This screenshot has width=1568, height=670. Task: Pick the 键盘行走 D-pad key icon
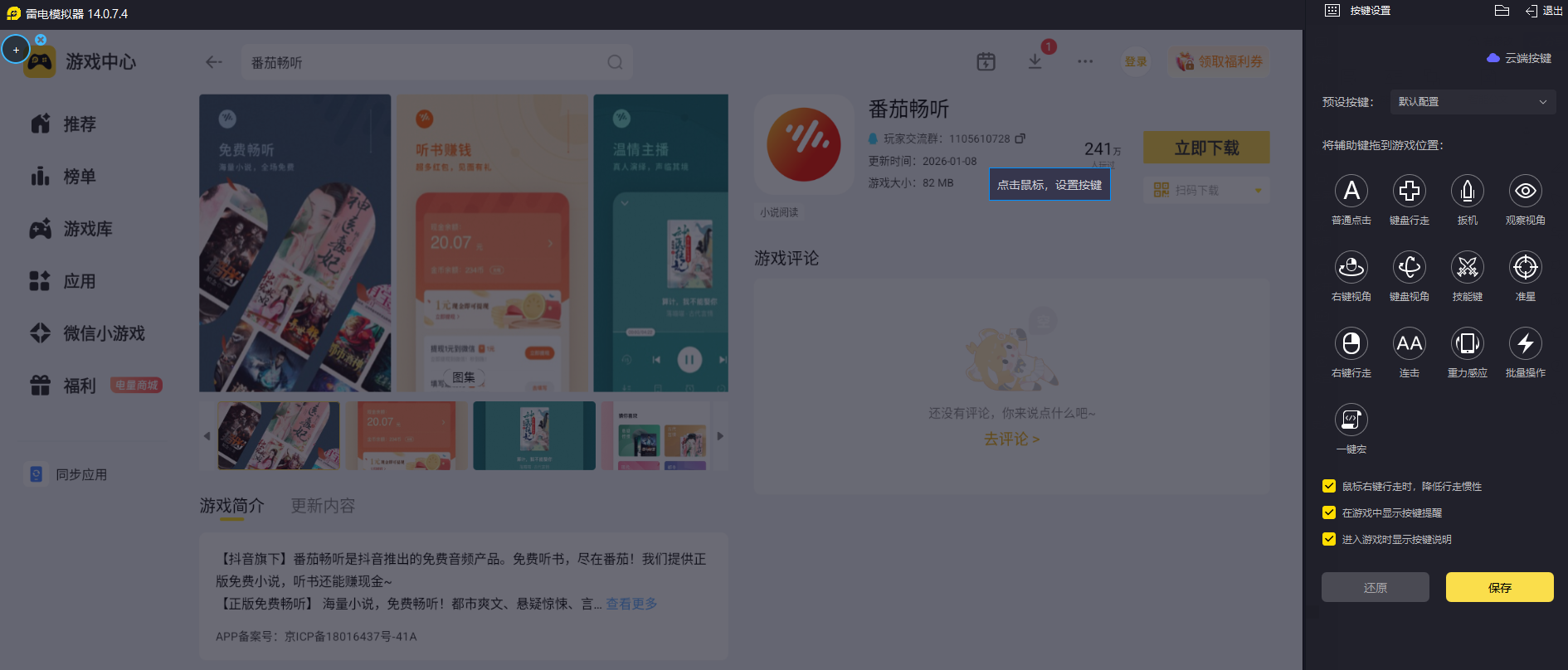pos(1410,191)
